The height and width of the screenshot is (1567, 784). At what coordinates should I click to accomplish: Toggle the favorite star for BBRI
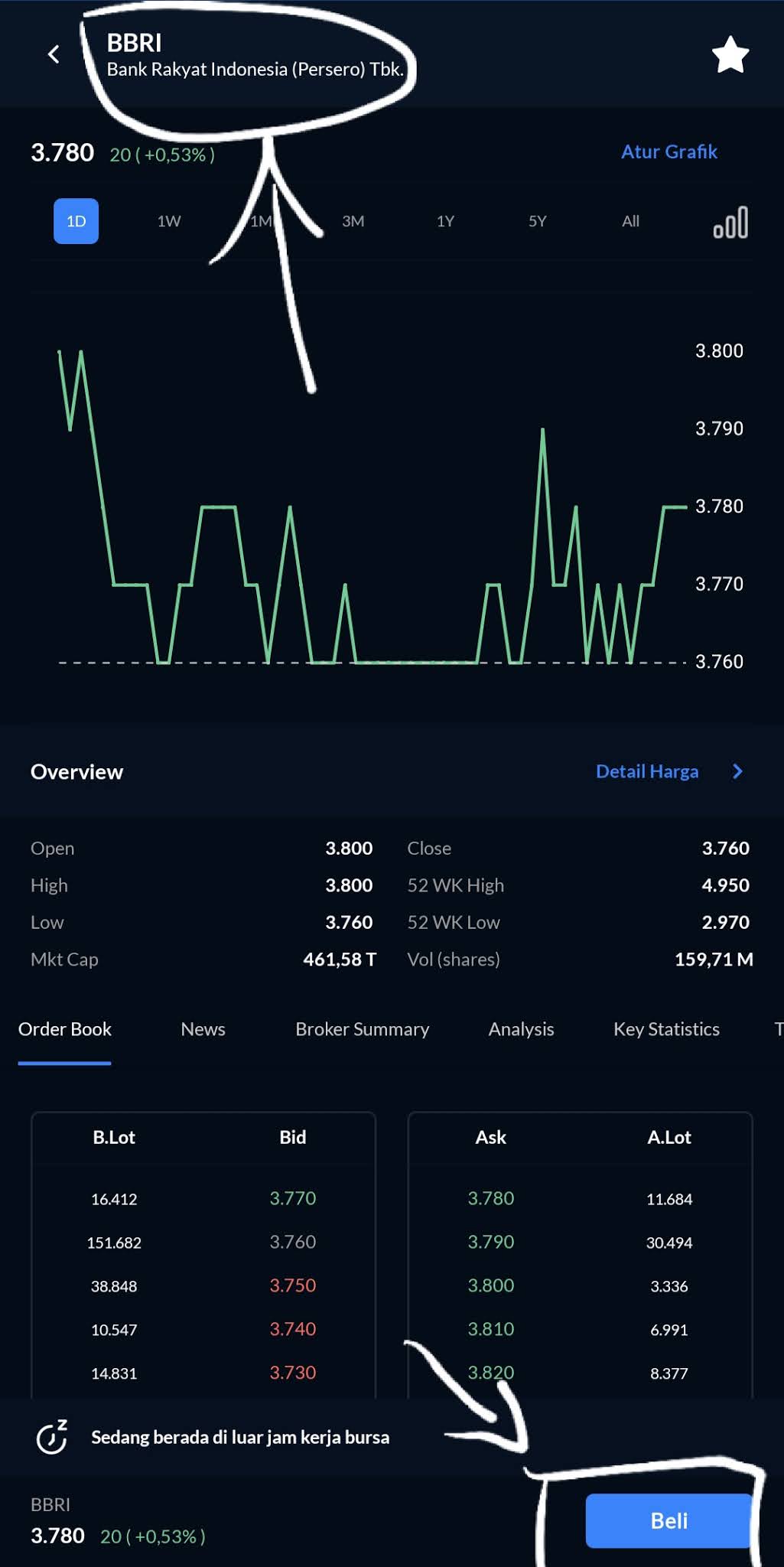tap(730, 55)
